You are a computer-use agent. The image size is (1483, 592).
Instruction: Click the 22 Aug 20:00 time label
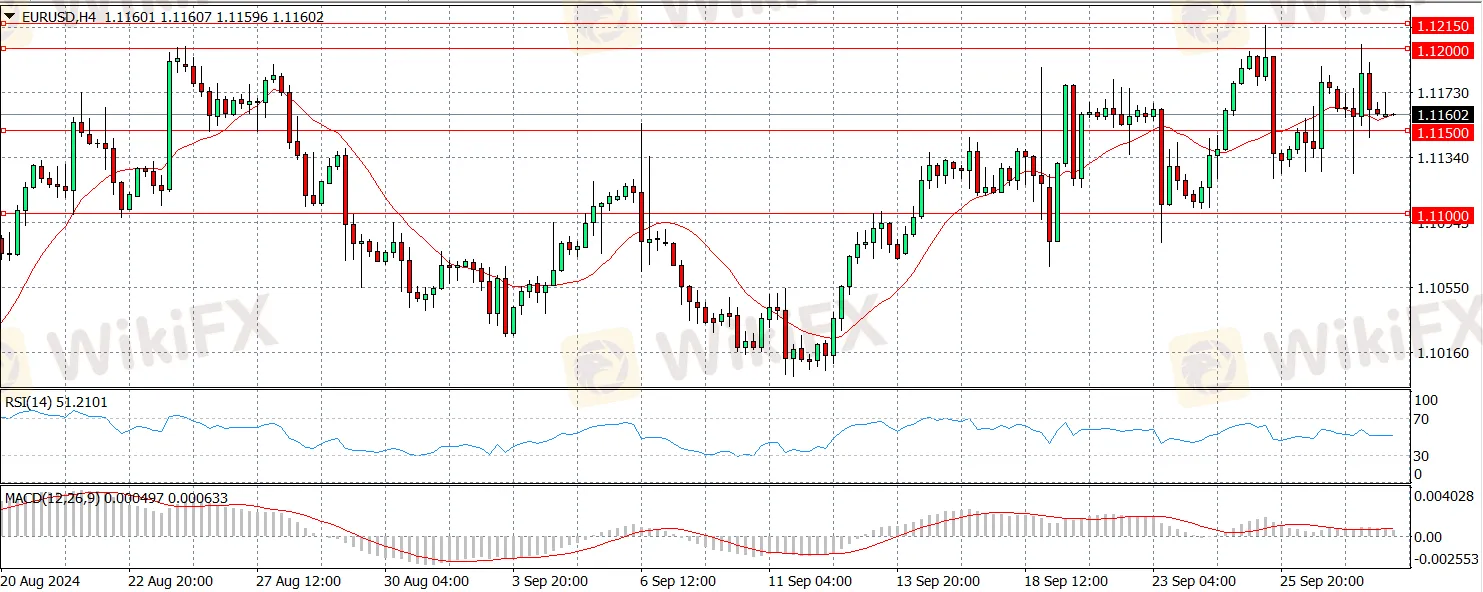pyautogui.click(x=170, y=581)
